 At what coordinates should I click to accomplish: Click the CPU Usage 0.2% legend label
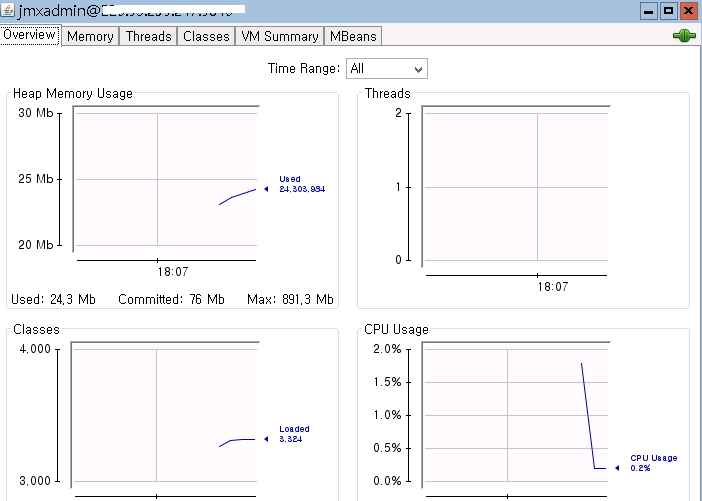click(653, 463)
